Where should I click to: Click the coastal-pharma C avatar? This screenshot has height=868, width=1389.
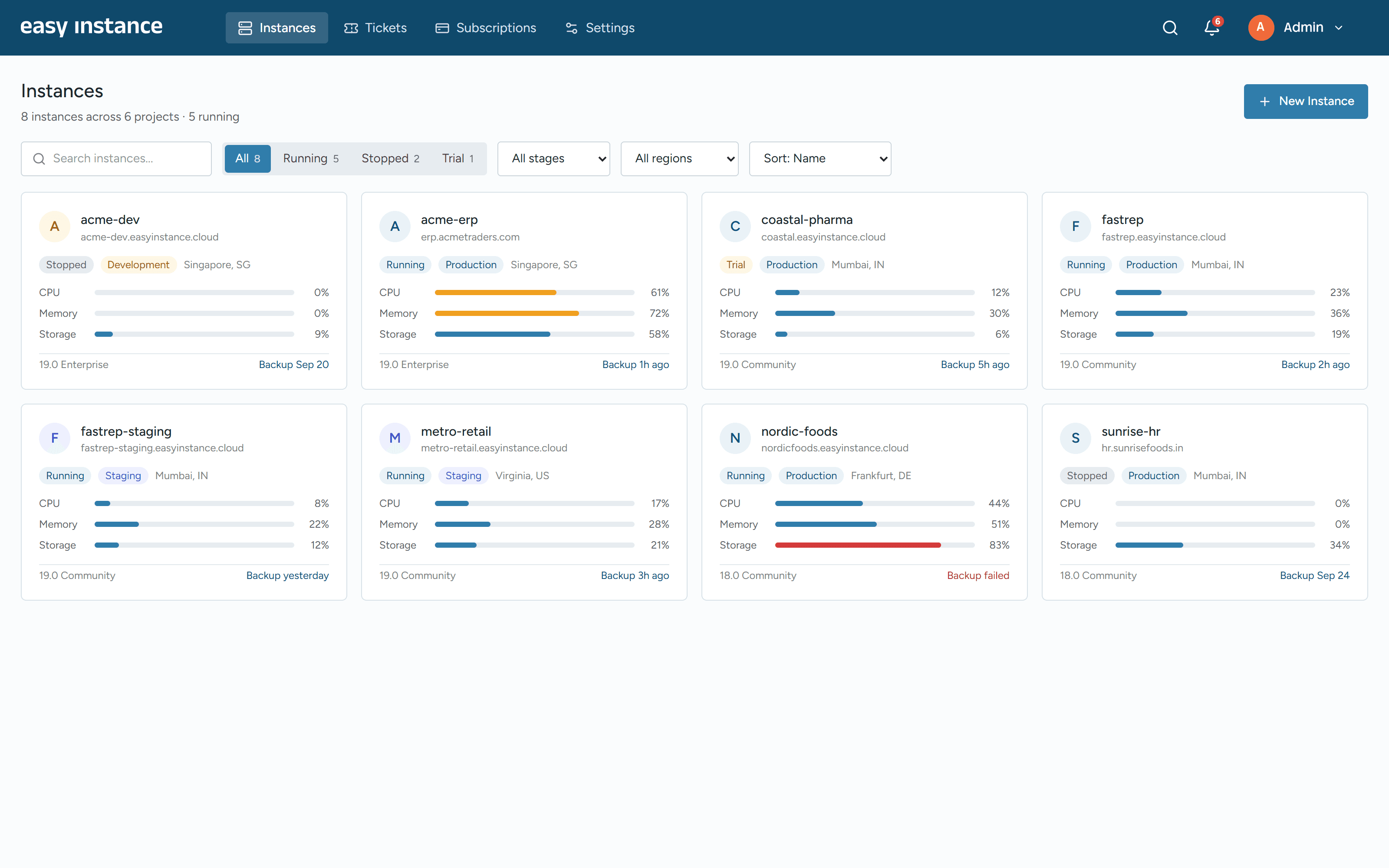point(735,226)
